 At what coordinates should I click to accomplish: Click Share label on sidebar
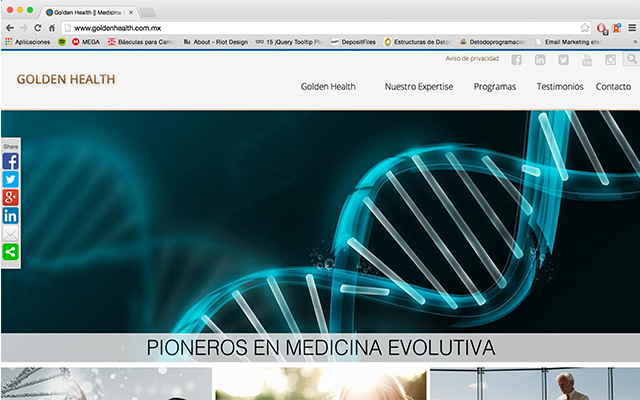[x=11, y=147]
